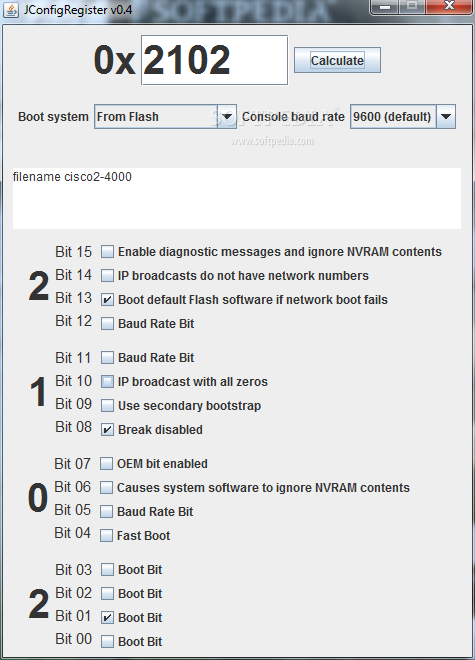The image size is (475, 660).
Task: Click the filename cisco2-4000 text area
Action: (237, 198)
